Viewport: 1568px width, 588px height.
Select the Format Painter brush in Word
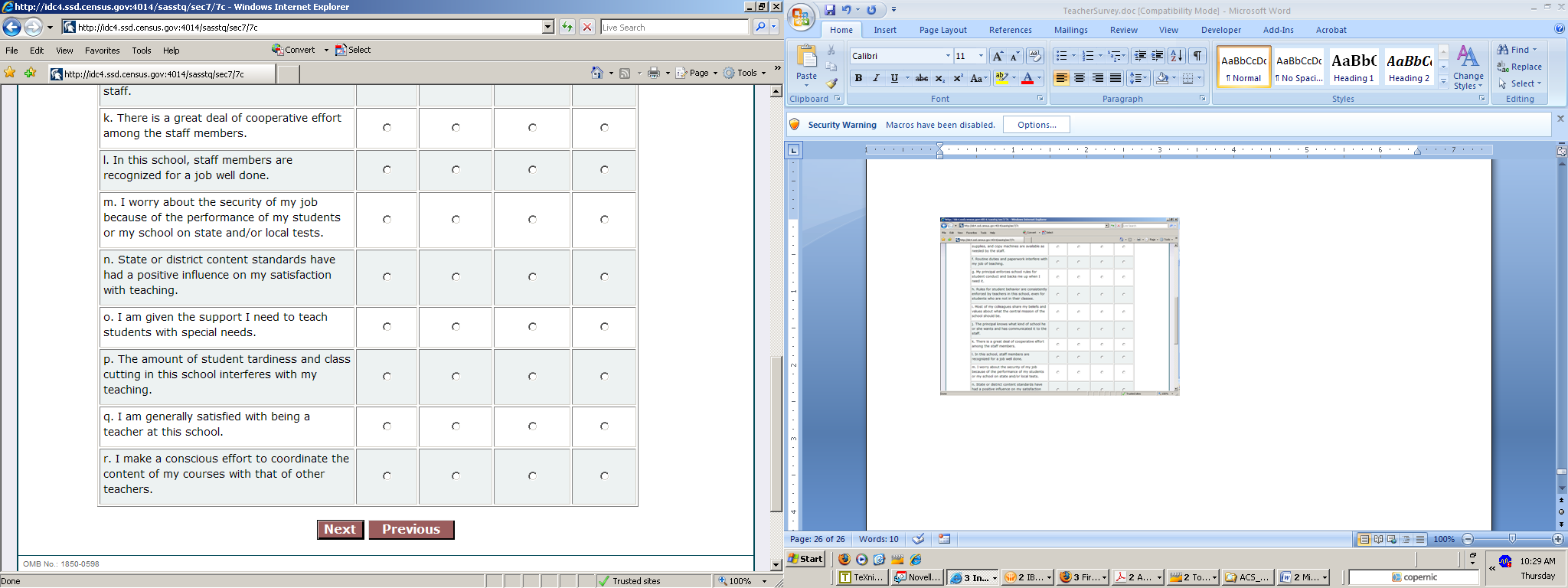click(831, 83)
